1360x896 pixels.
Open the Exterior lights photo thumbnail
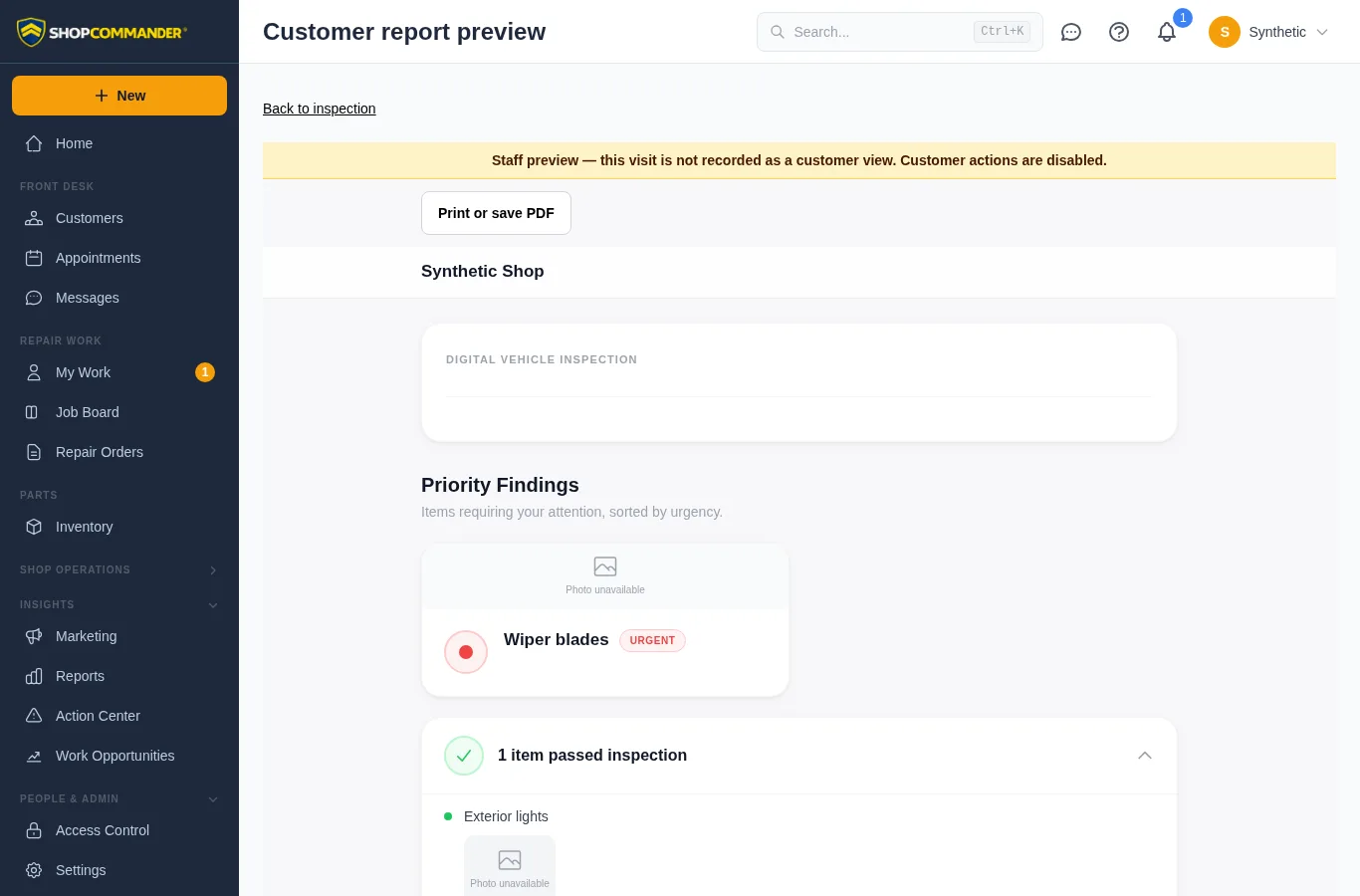[x=510, y=866]
